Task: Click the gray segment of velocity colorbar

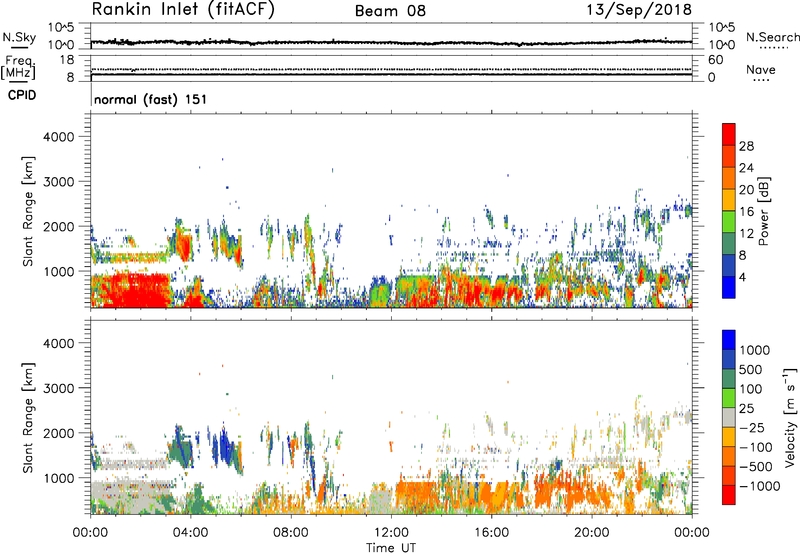Action: (729, 417)
